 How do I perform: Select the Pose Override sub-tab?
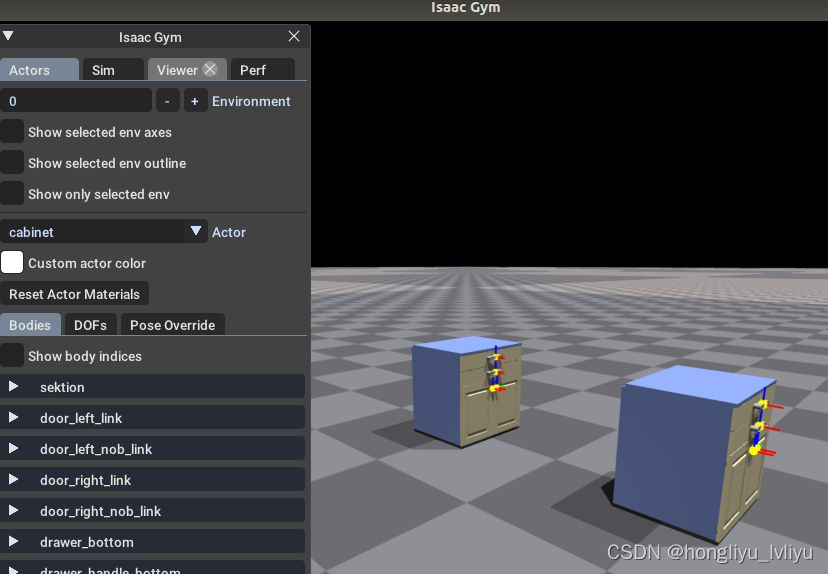(x=173, y=325)
